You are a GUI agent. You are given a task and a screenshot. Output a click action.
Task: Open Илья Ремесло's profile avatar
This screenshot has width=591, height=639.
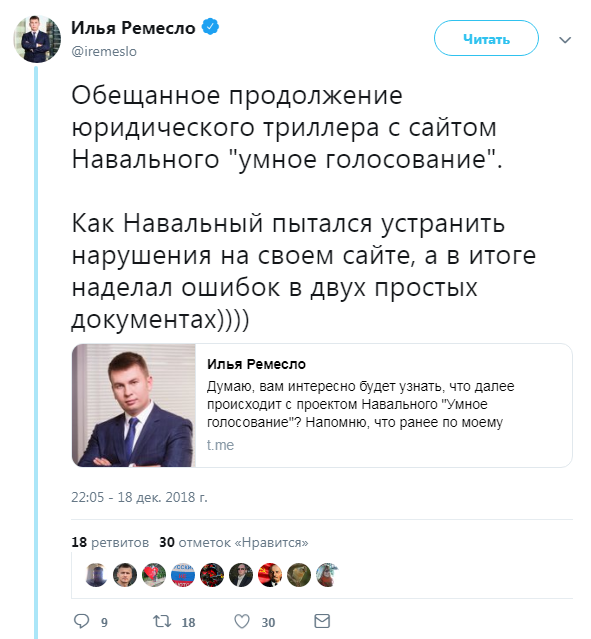pyautogui.click(x=37, y=39)
